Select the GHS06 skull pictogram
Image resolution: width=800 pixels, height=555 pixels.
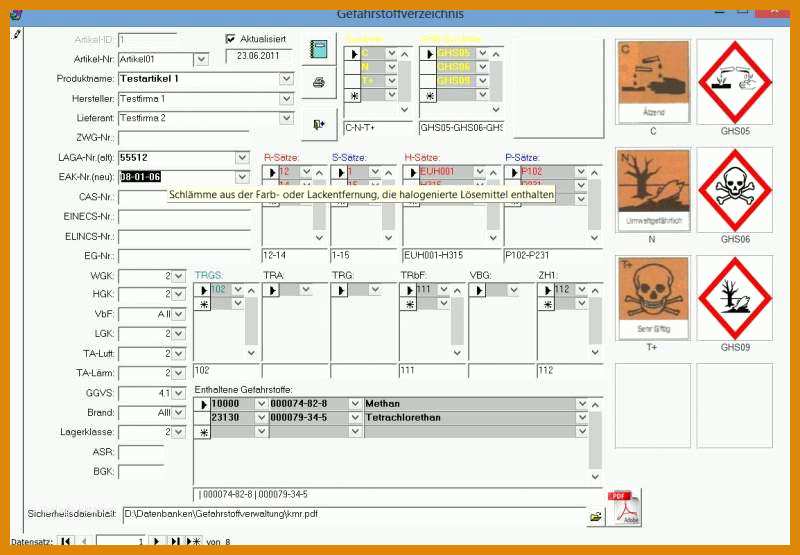(x=734, y=190)
